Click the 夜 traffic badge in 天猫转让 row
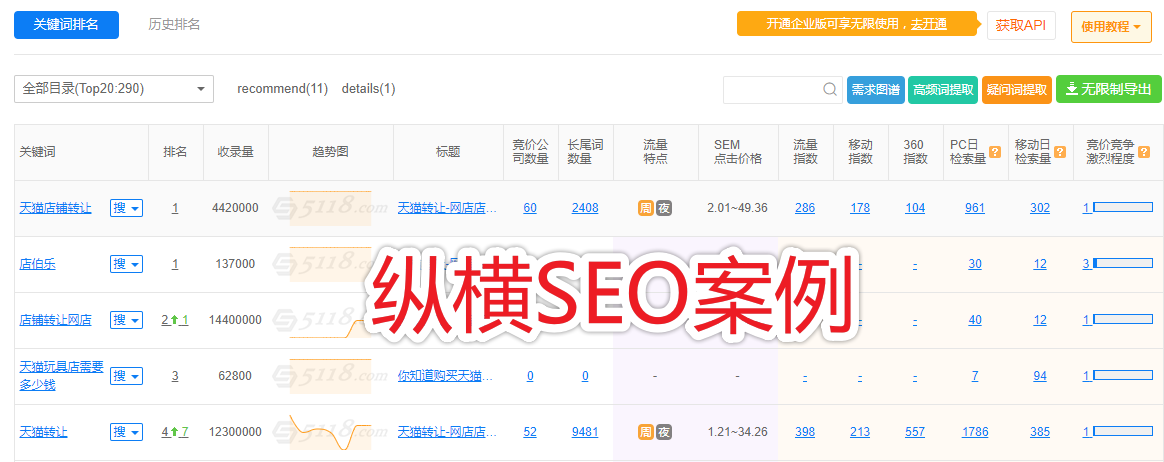Image resolution: width=1164 pixels, height=462 pixels. [664, 432]
